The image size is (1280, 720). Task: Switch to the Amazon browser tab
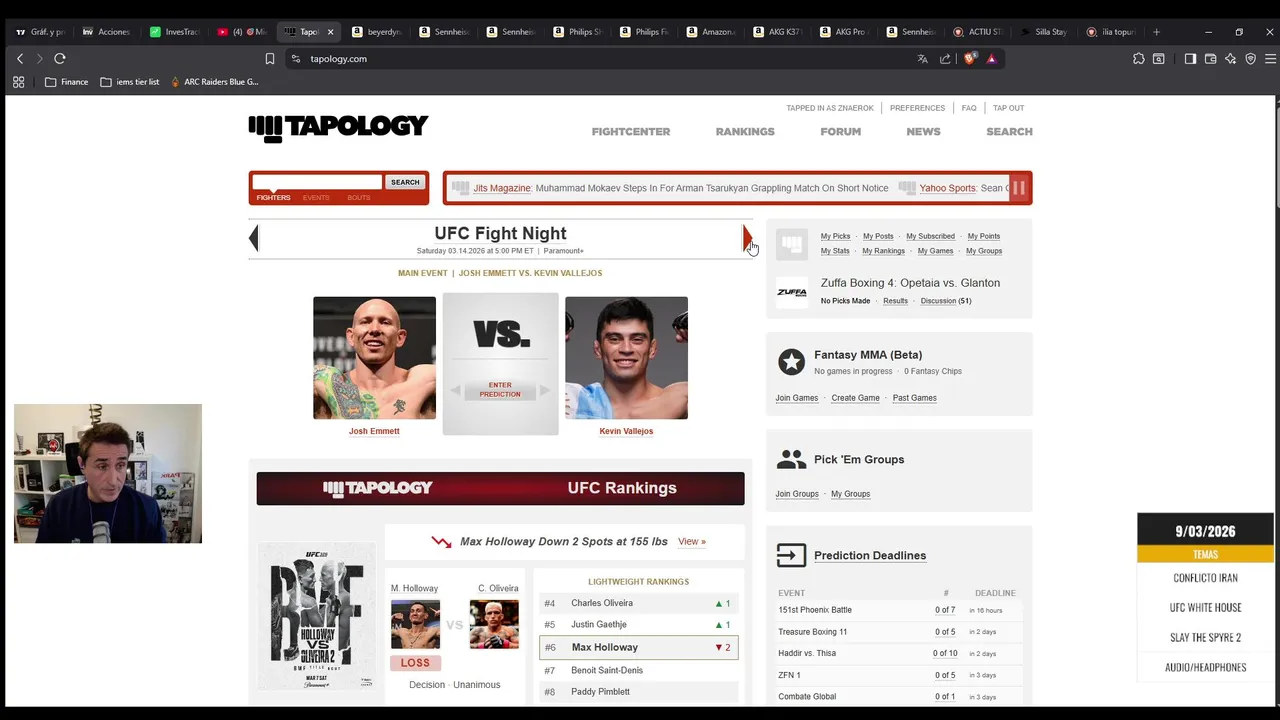pyautogui.click(x=711, y=32)
